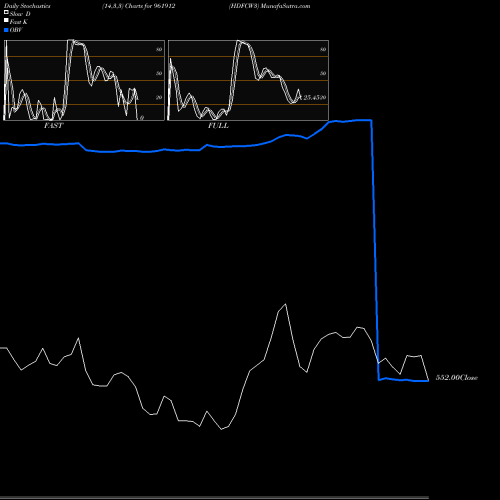Click the '(14,3,3) Charts for 961912' heading
Viewport: 500px width, 500px height.
(139, 6)
